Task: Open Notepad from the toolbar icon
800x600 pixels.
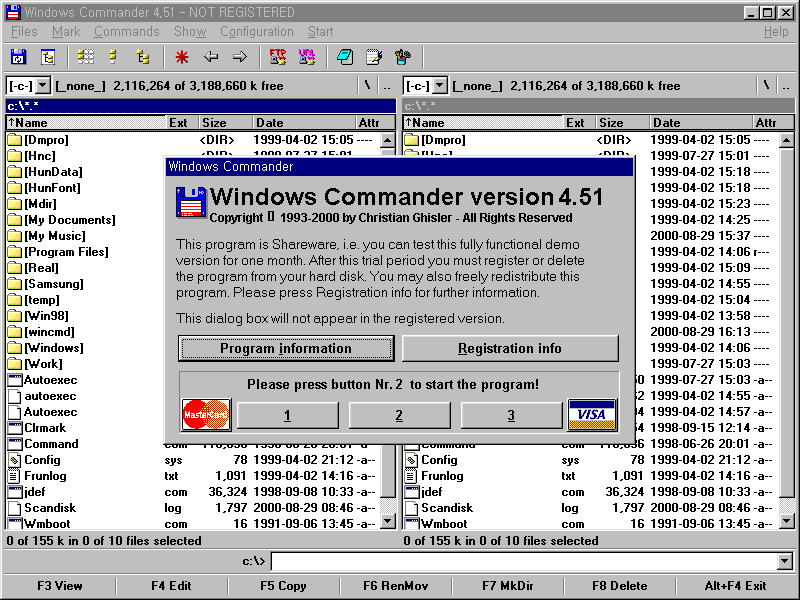Action: 374,57
